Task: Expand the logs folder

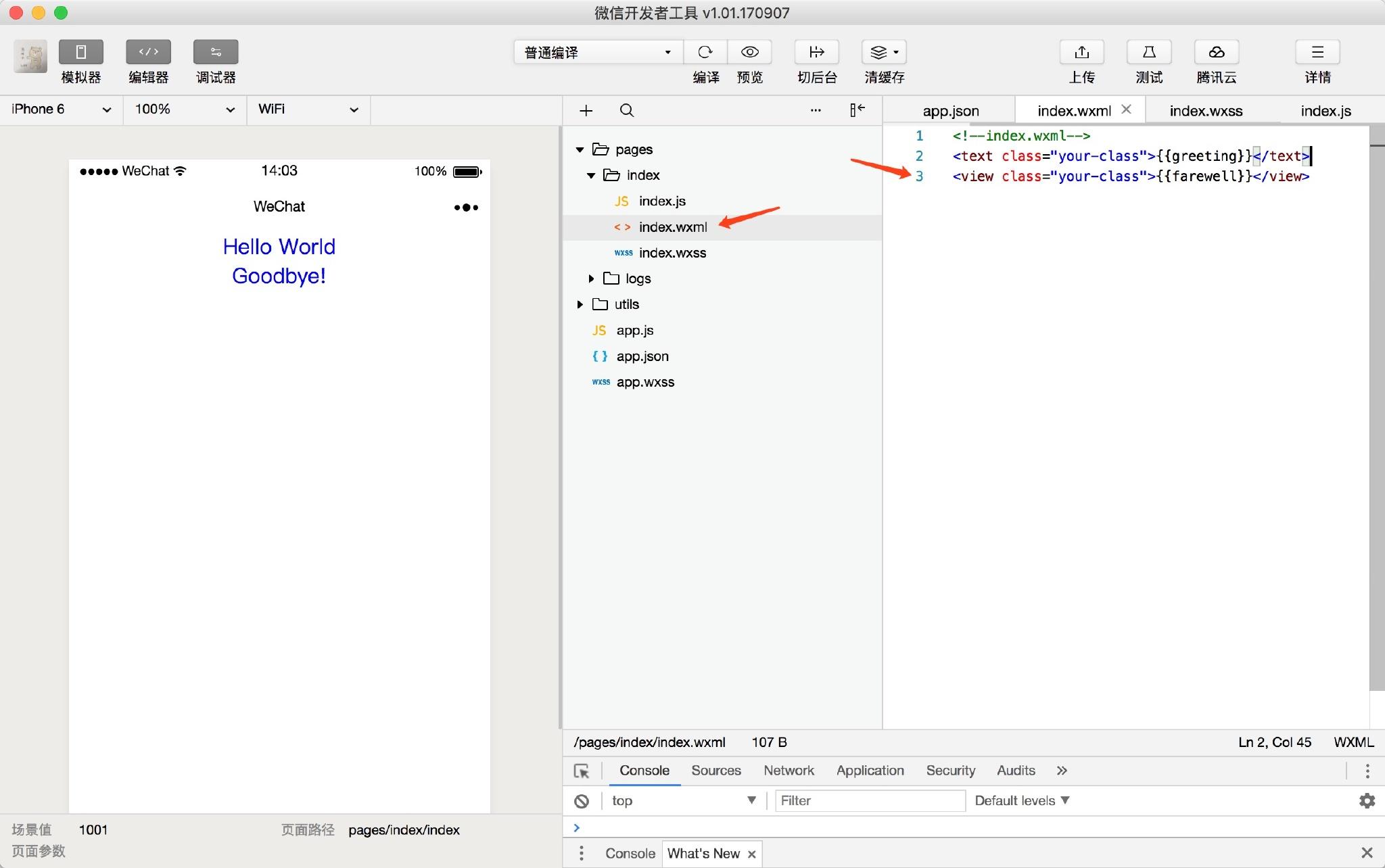Action: click(591, 279)
